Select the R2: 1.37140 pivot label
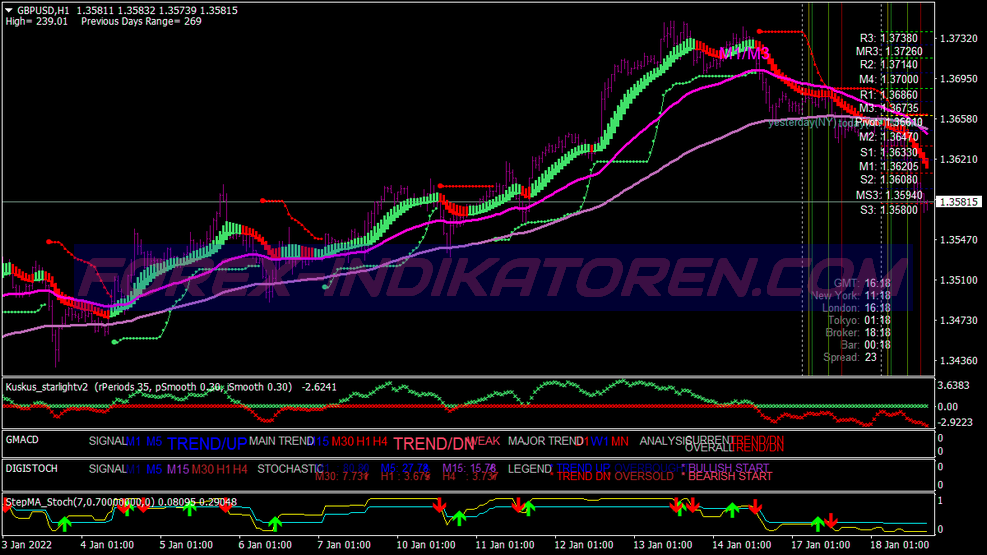 (x=888, y=65)
